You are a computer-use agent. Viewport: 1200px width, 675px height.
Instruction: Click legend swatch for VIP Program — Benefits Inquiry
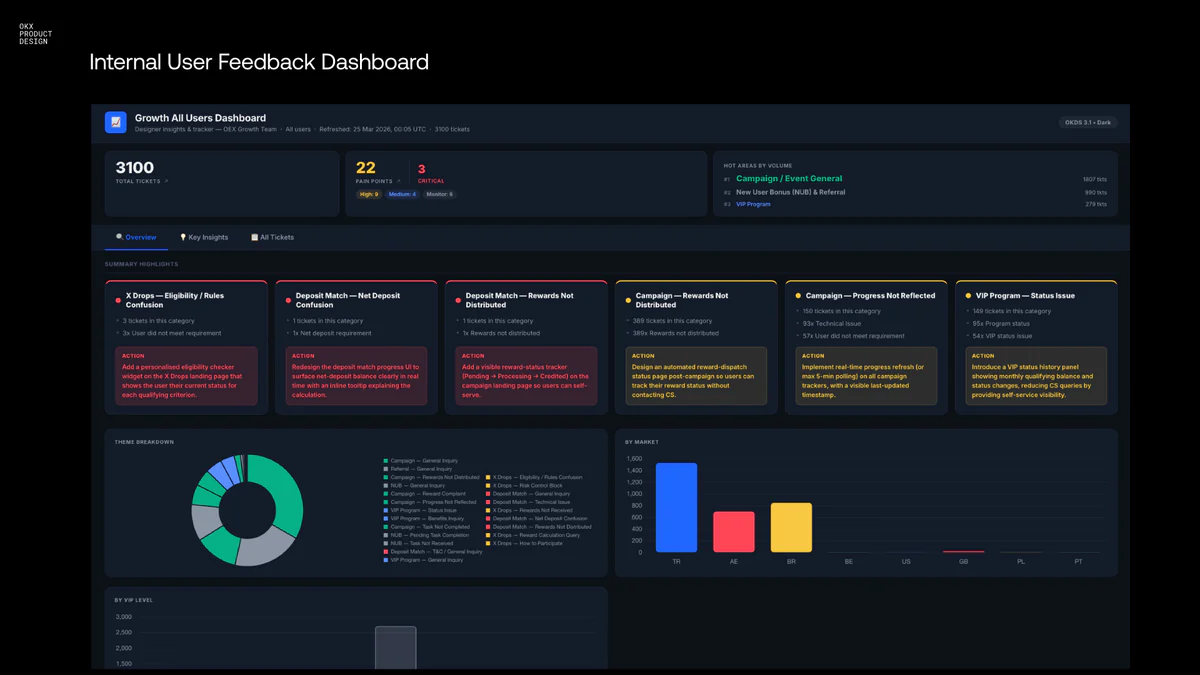tap(386, 518)
